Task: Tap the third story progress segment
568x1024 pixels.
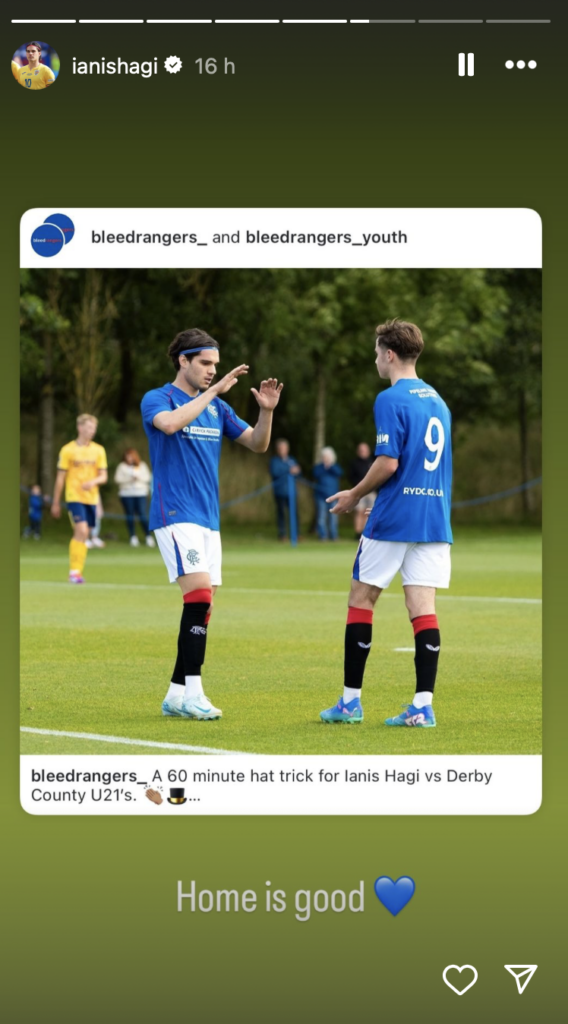Action: pos(179,21)
